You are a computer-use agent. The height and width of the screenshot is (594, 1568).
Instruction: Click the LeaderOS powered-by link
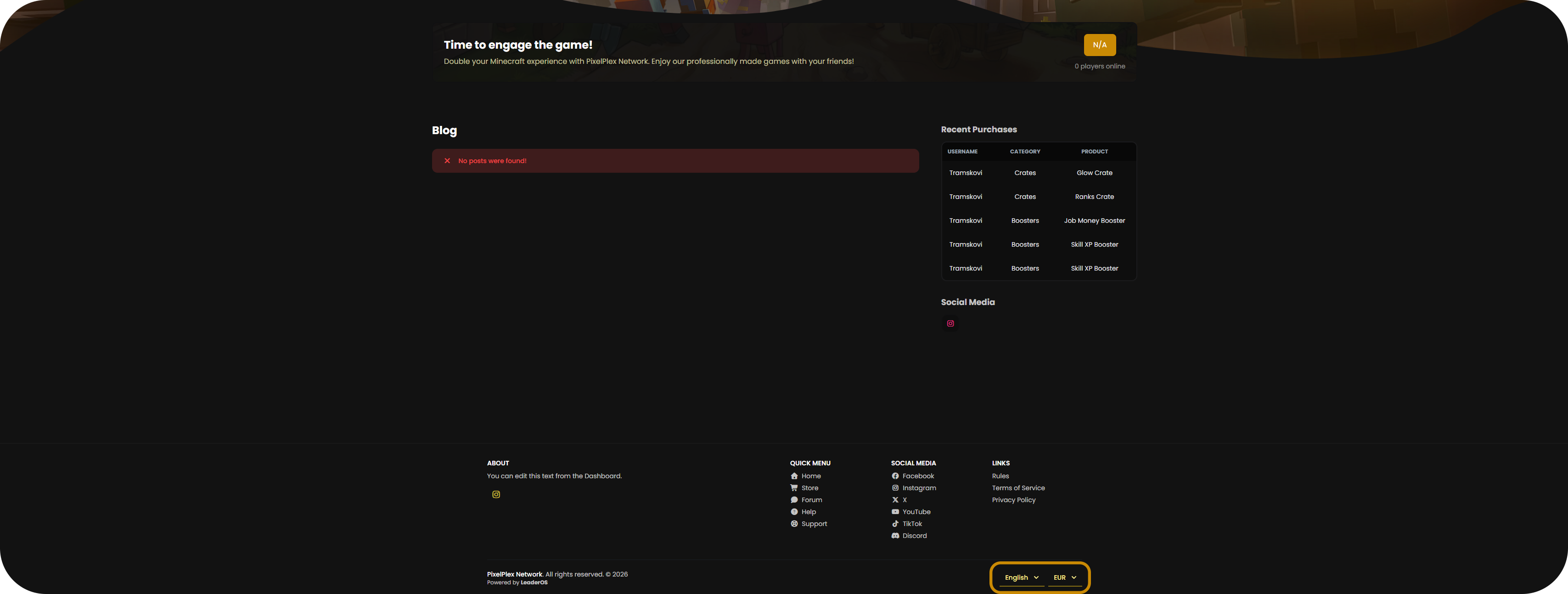tap(534, 583)
